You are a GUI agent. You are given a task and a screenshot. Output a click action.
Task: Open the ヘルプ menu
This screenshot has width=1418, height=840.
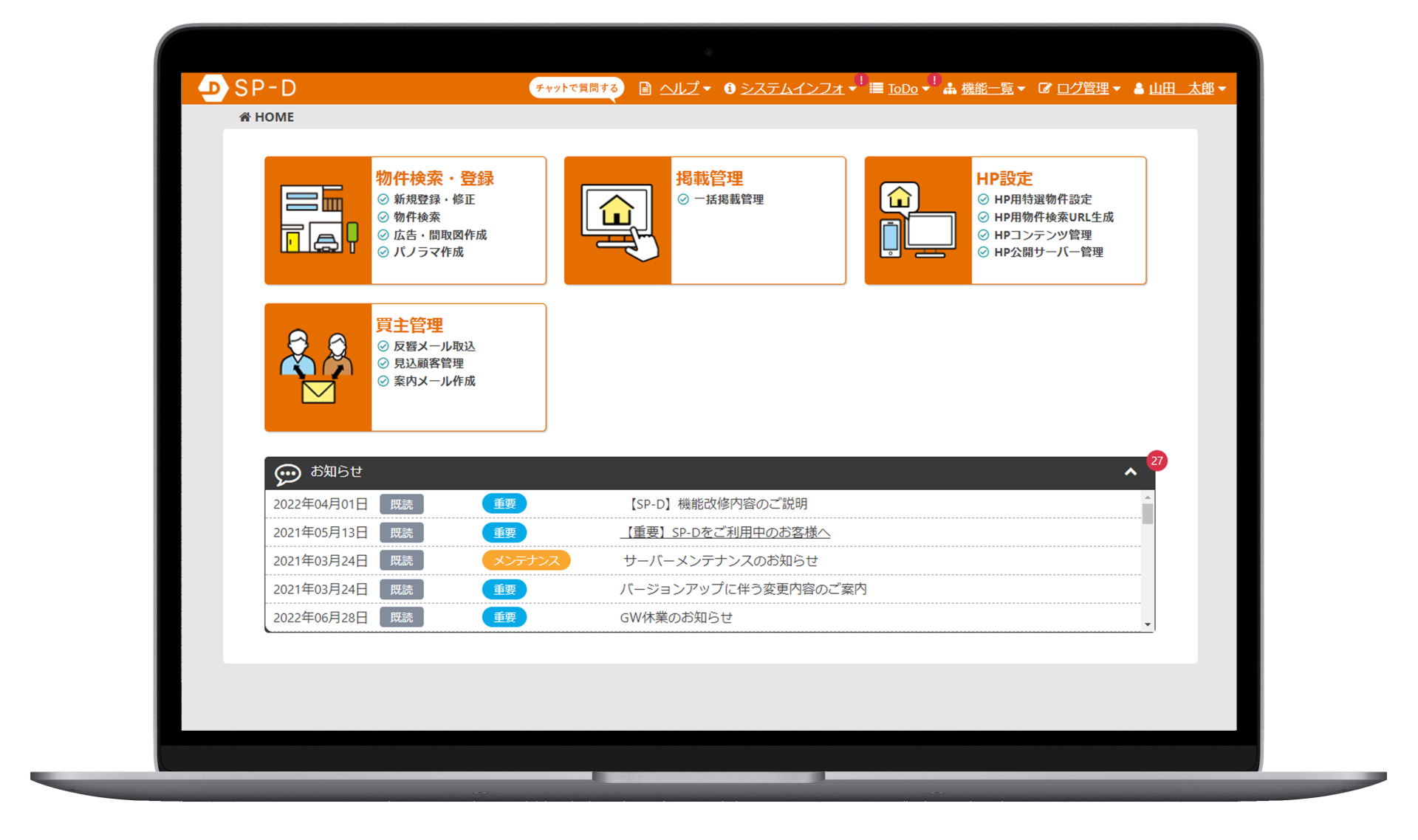point(679,89)
